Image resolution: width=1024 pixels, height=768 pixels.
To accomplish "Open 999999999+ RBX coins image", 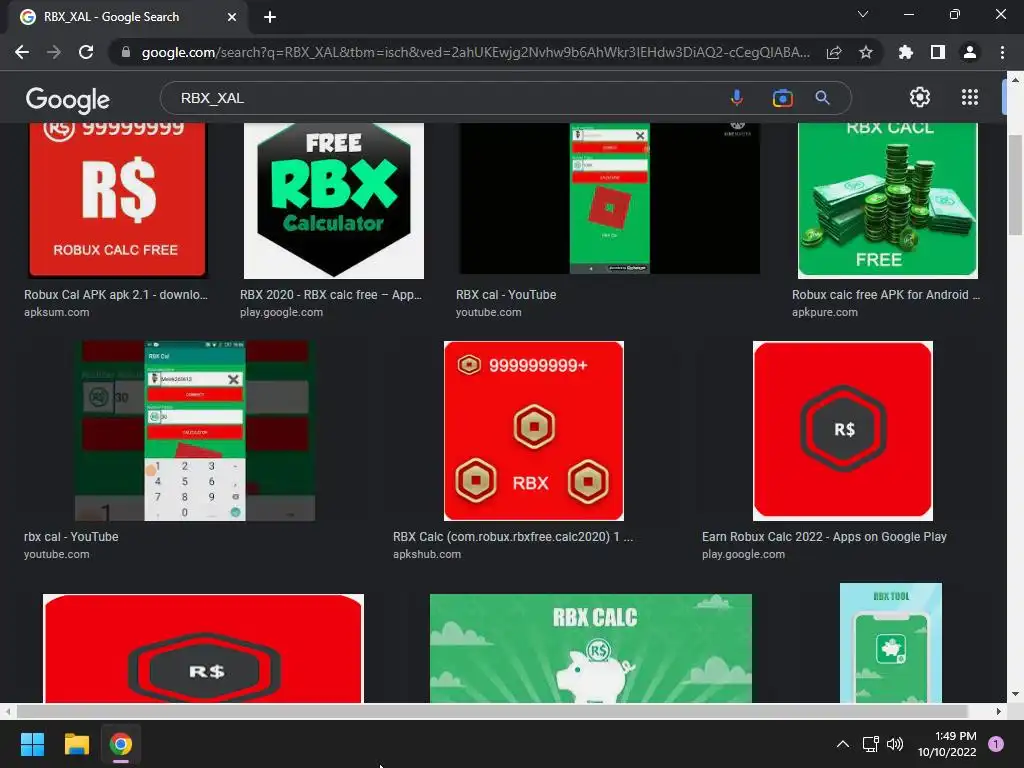I will click(x=534, y=431).
